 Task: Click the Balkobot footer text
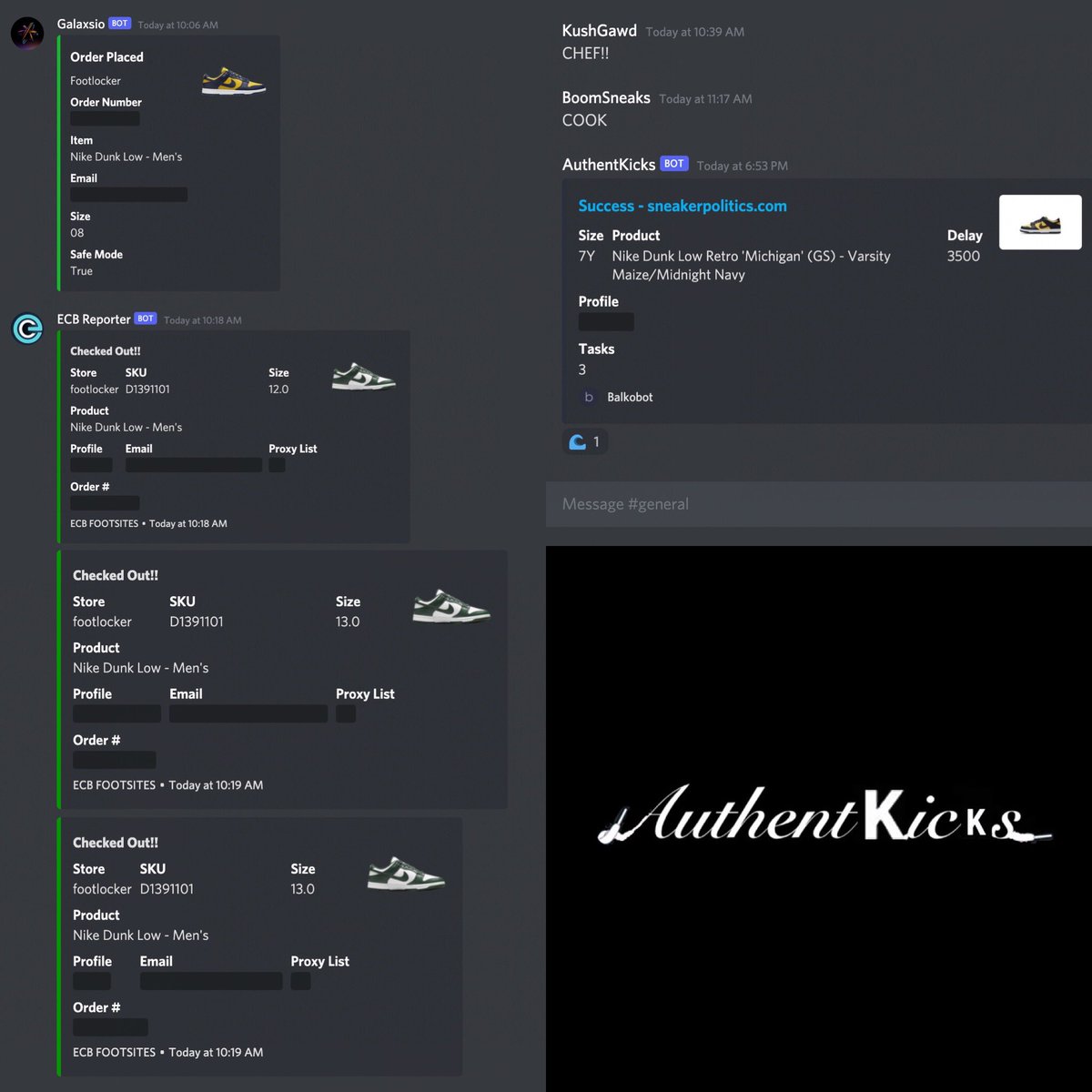(630, 397)
